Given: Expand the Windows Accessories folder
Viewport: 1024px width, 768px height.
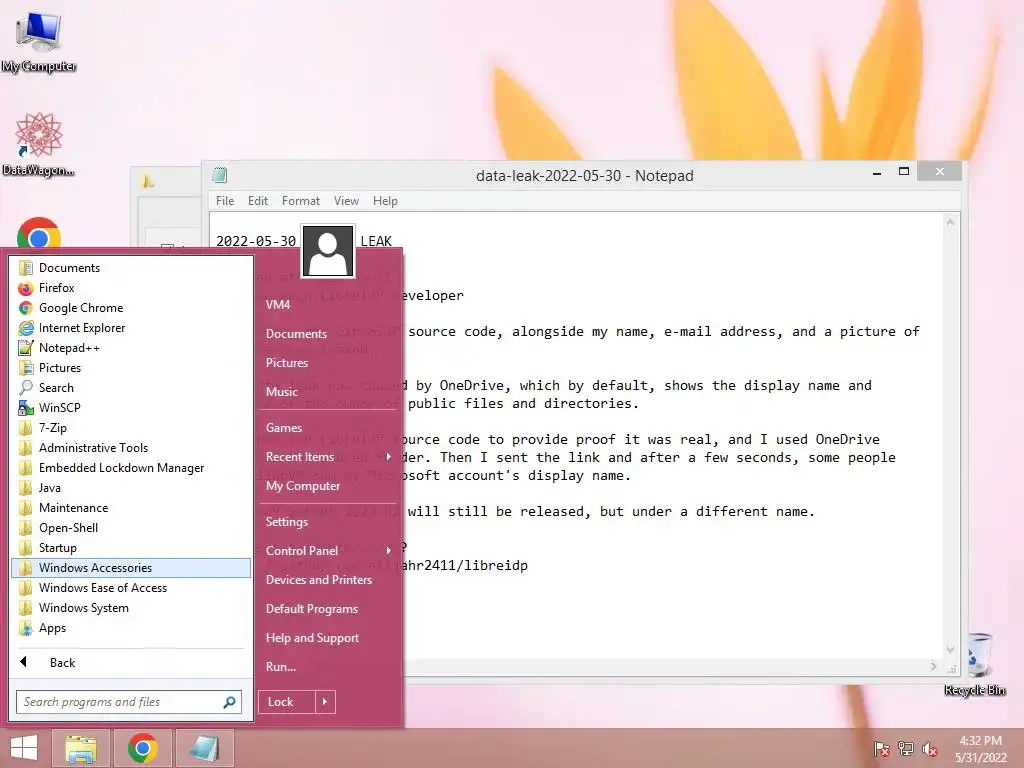Looking at the screenshot, I should coord(131,568).
